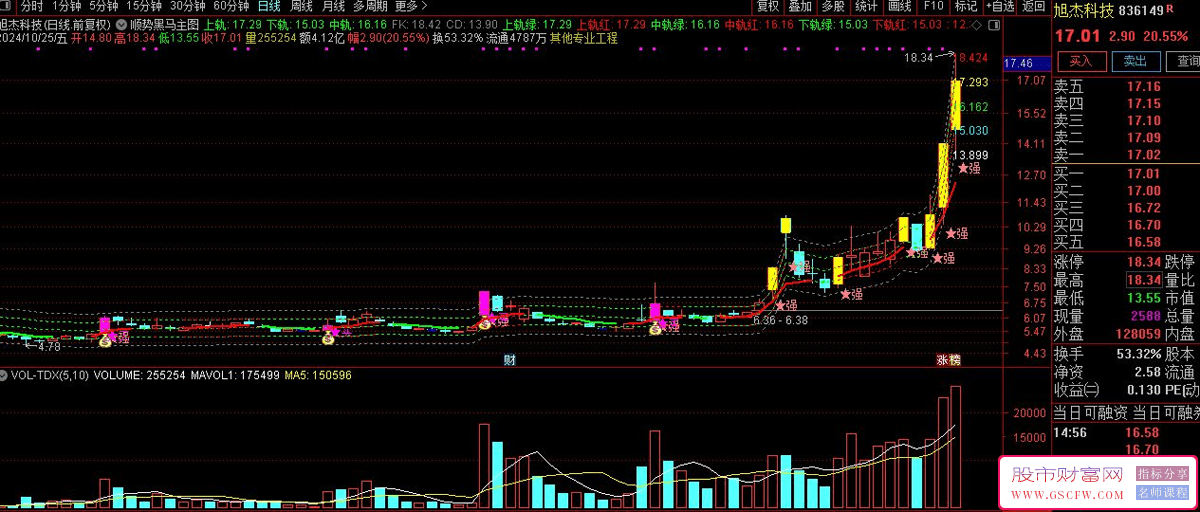Switch to 分时 intraday chart
The height and width of the screenshot is (512, 1200).
[32, 6]
